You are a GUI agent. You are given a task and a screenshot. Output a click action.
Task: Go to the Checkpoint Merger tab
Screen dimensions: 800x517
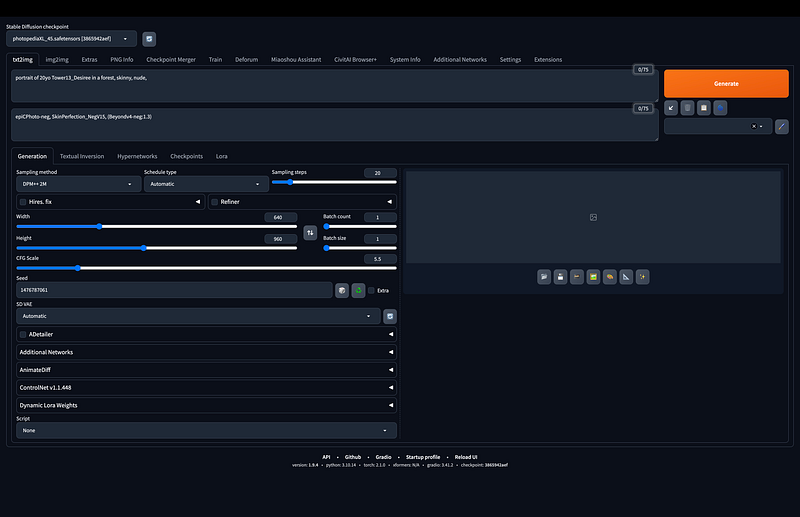171,60
